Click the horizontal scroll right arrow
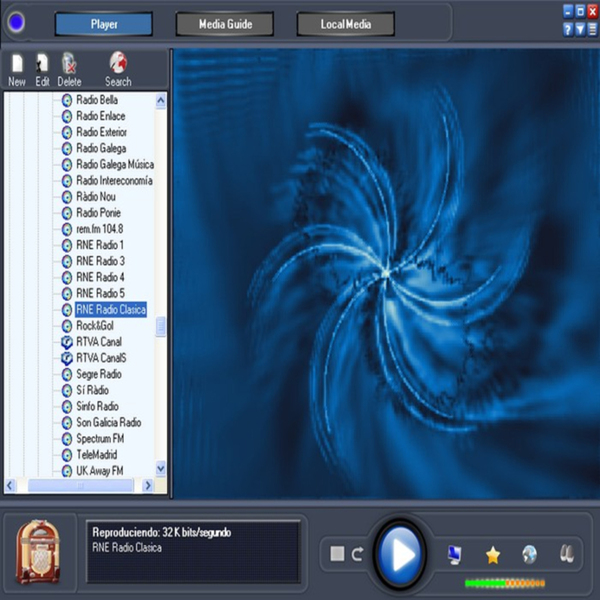This screenshot has width=600, height=600. point(148,485)
